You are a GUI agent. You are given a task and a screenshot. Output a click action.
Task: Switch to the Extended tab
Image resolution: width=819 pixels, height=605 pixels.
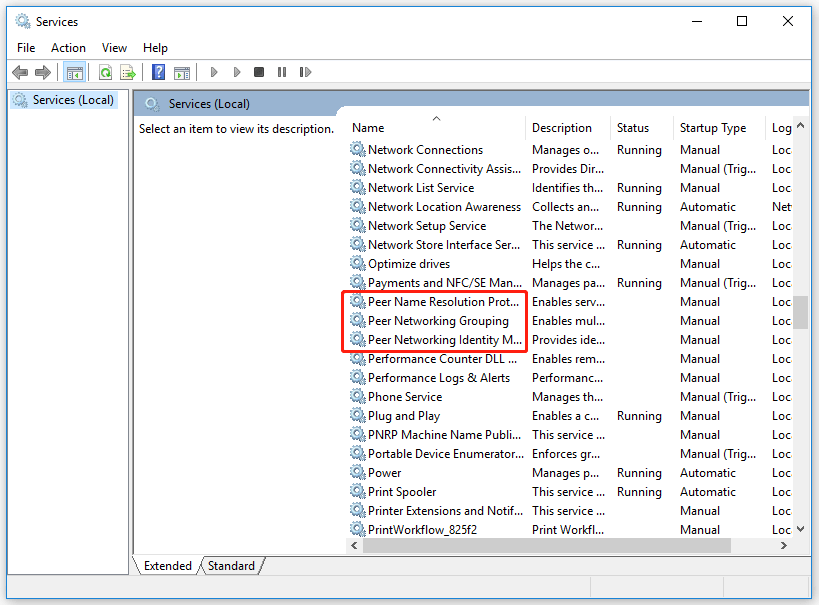click(166, 565)
